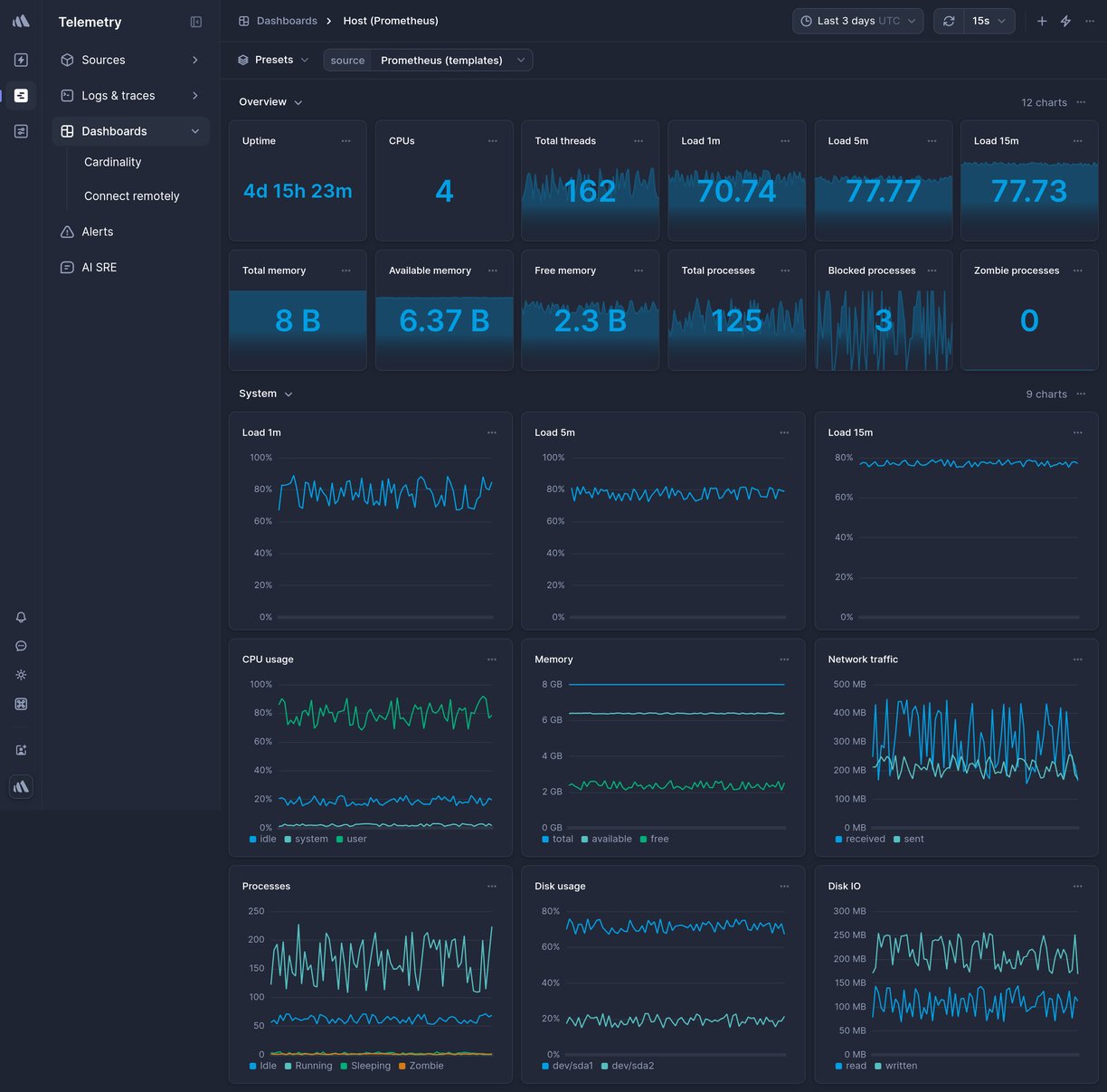
Task: Select the lightning quick-actions icon in the sidebar
Action: coord(20,60)
